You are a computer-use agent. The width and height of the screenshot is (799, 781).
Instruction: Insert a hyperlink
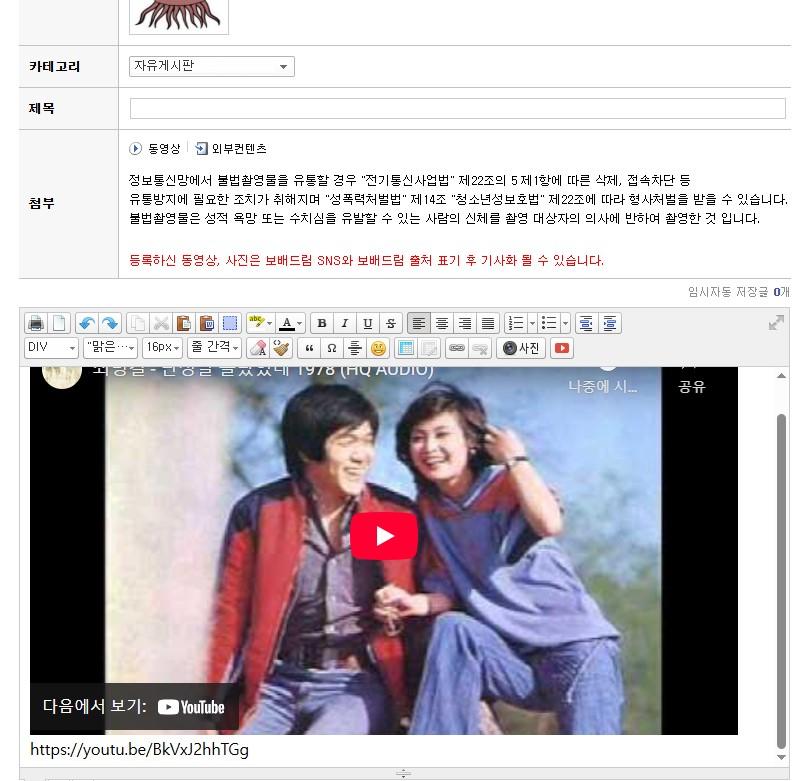457,348
